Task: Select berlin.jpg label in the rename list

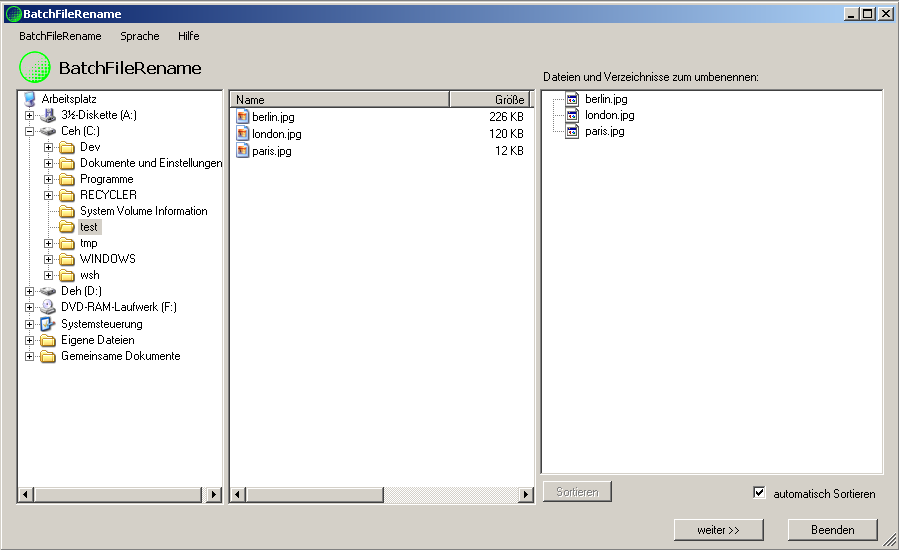Action: 606,99
